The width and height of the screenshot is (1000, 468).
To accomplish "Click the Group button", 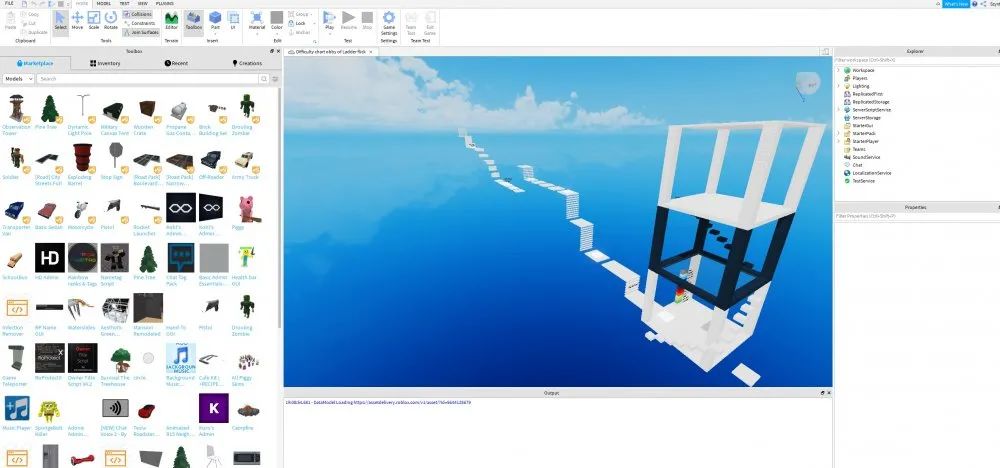I will pos(298,14).
